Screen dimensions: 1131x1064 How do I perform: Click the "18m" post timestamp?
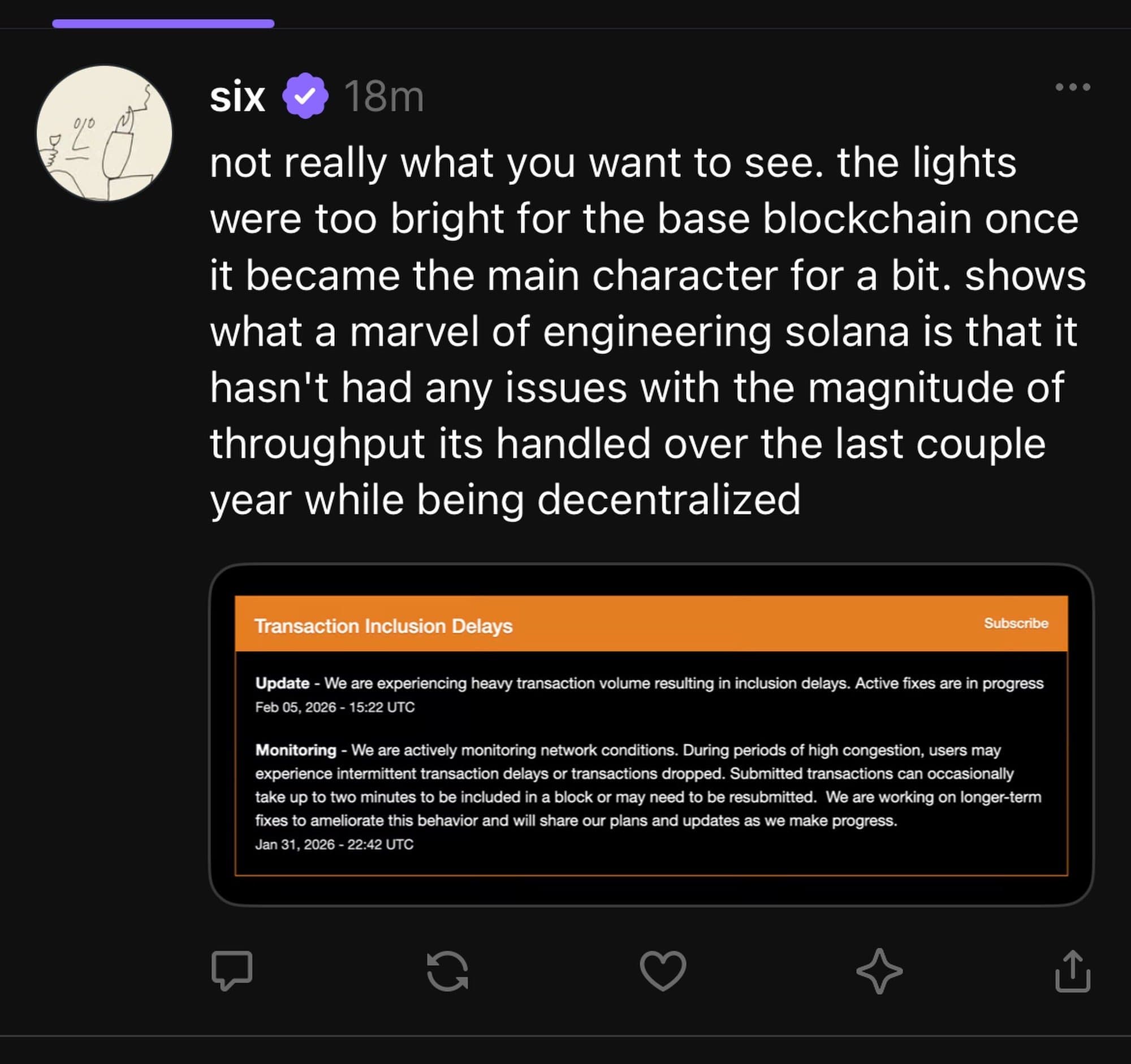[x=384, y=97]
